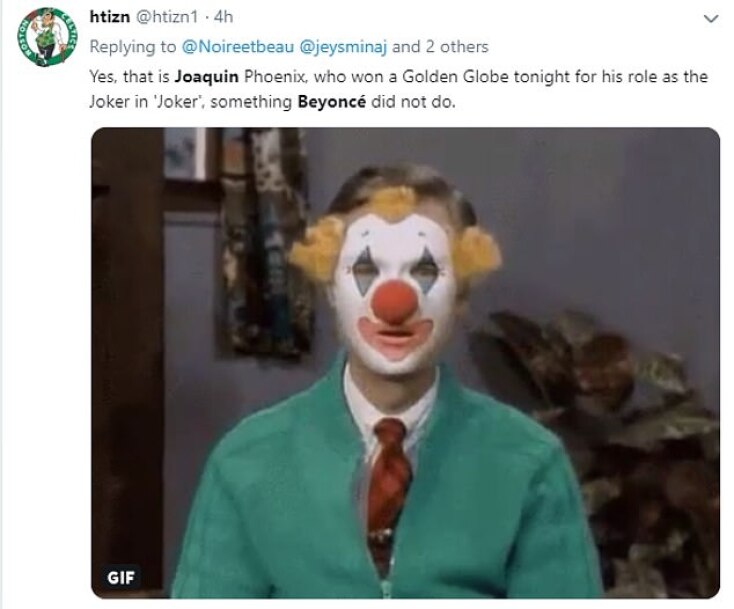Click the clown's red nose in GIF
Image resolution: width=734 pixels, height=609 pixels.
(x=395, y=302)
